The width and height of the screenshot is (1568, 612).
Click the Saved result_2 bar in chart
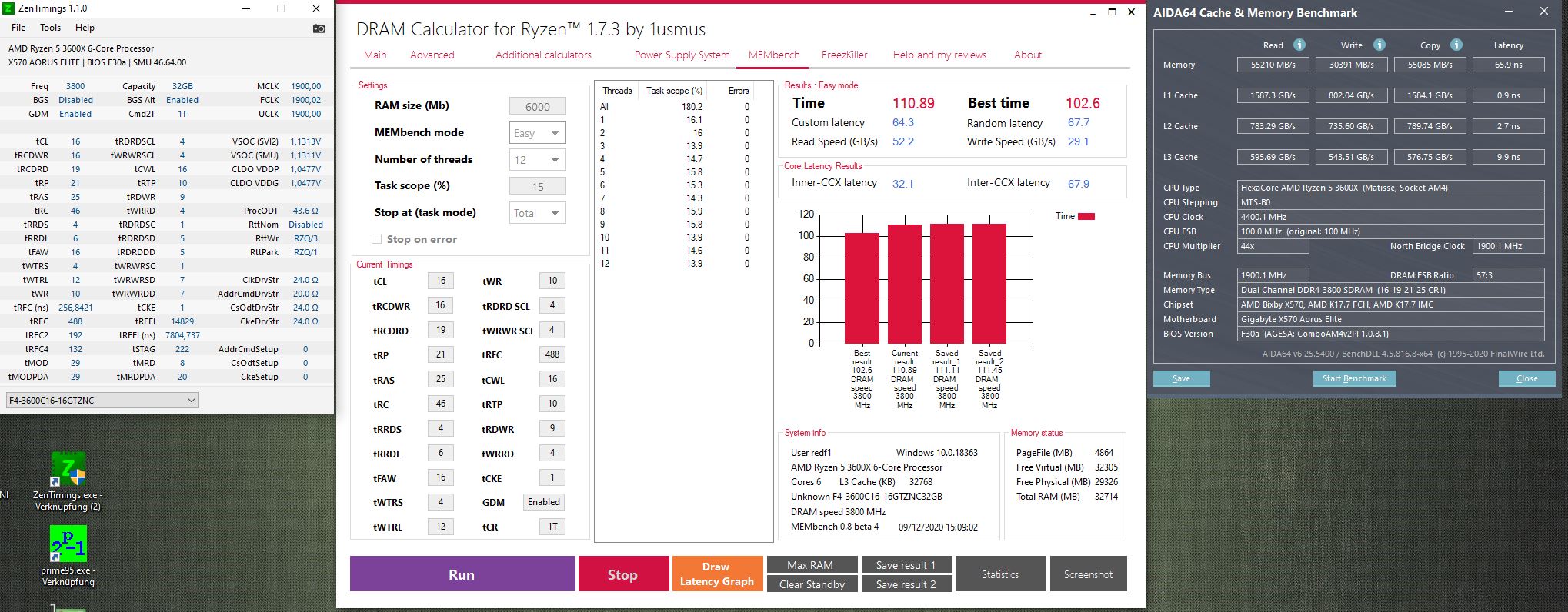click(989, 284)
